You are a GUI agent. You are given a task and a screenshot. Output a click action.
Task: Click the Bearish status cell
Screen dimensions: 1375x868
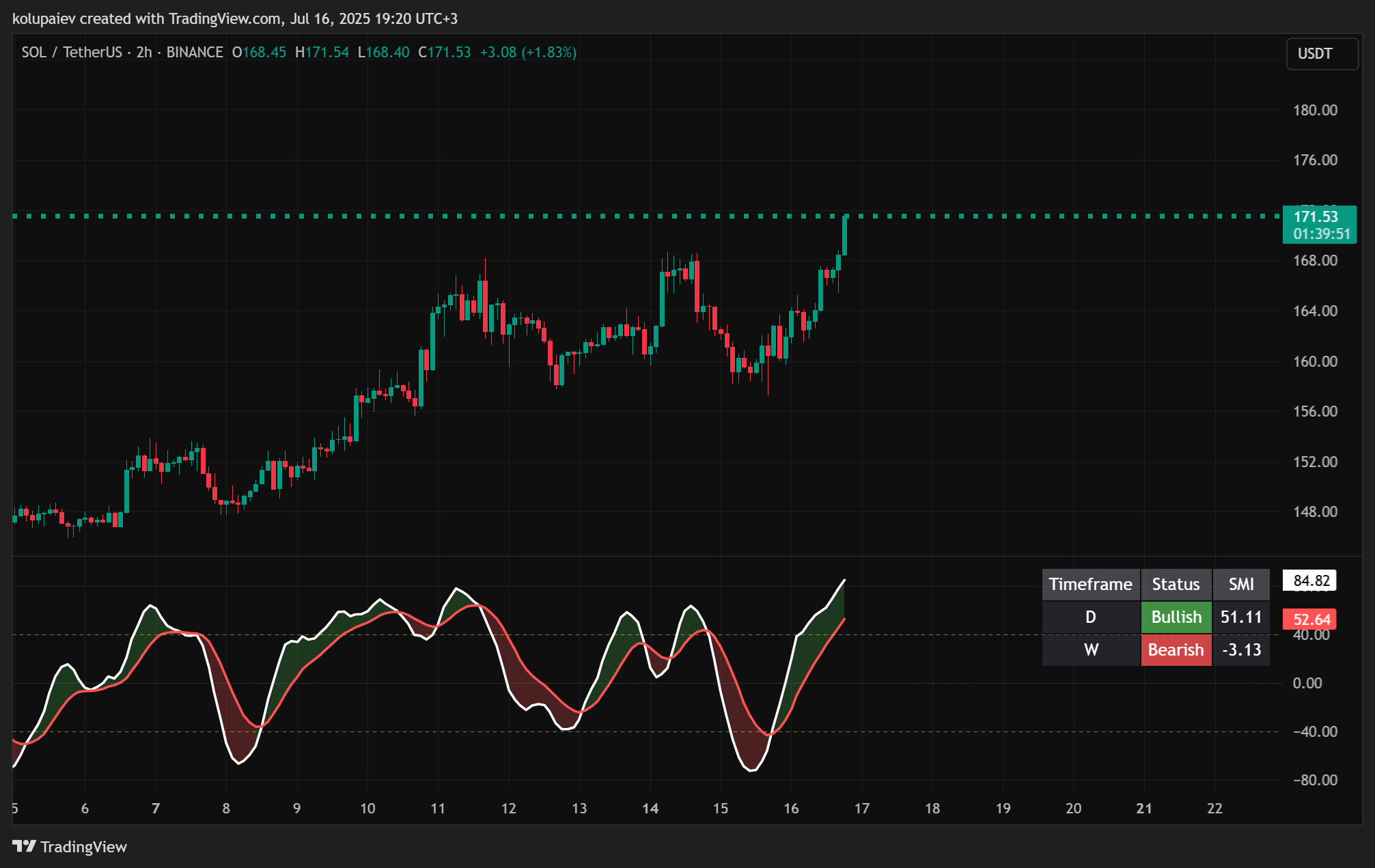point(1176,649)
